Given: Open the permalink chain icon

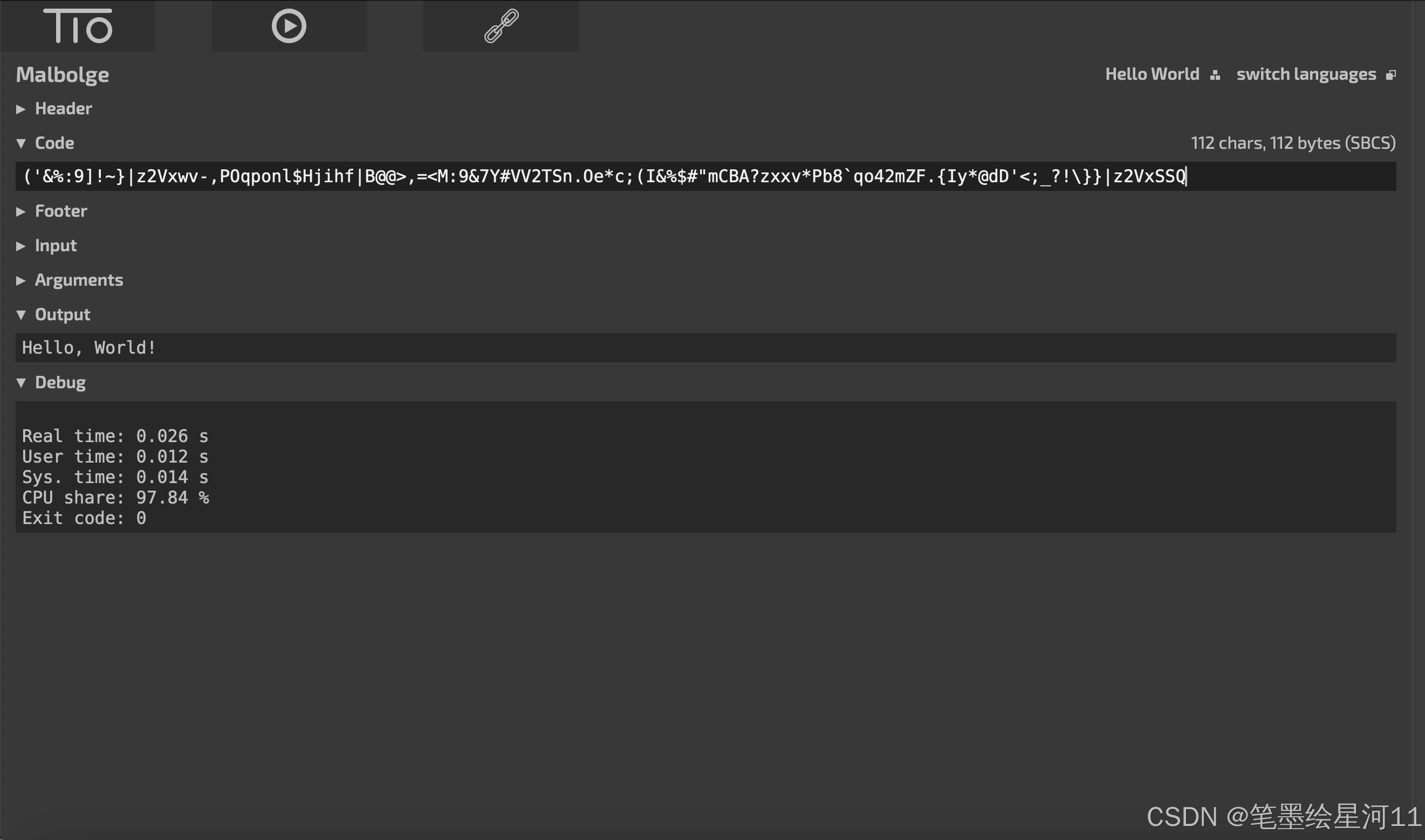Looking at the screenshot, I should (501, 26).
